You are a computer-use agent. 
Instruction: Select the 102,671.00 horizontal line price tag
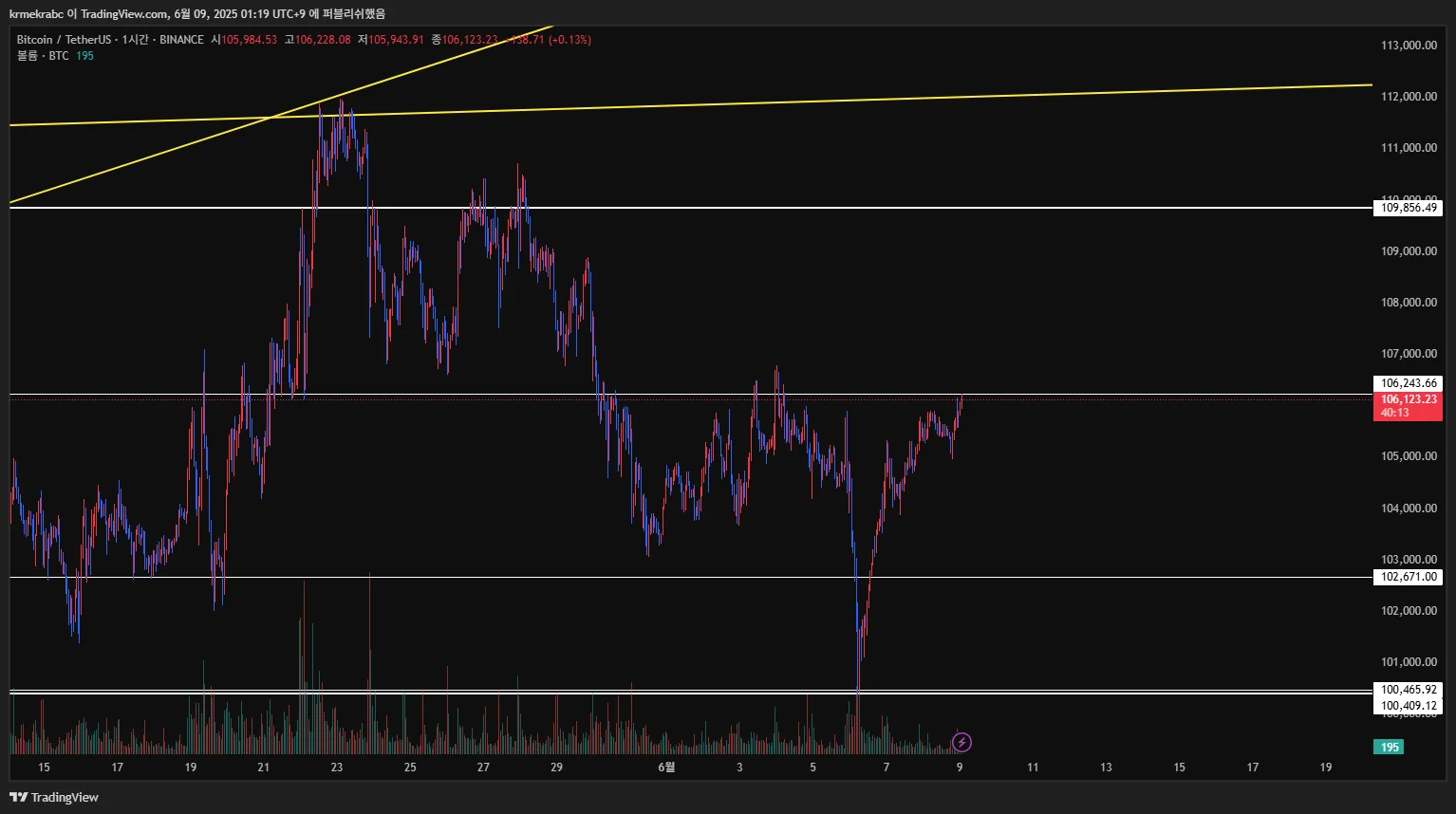point(1408,577)
